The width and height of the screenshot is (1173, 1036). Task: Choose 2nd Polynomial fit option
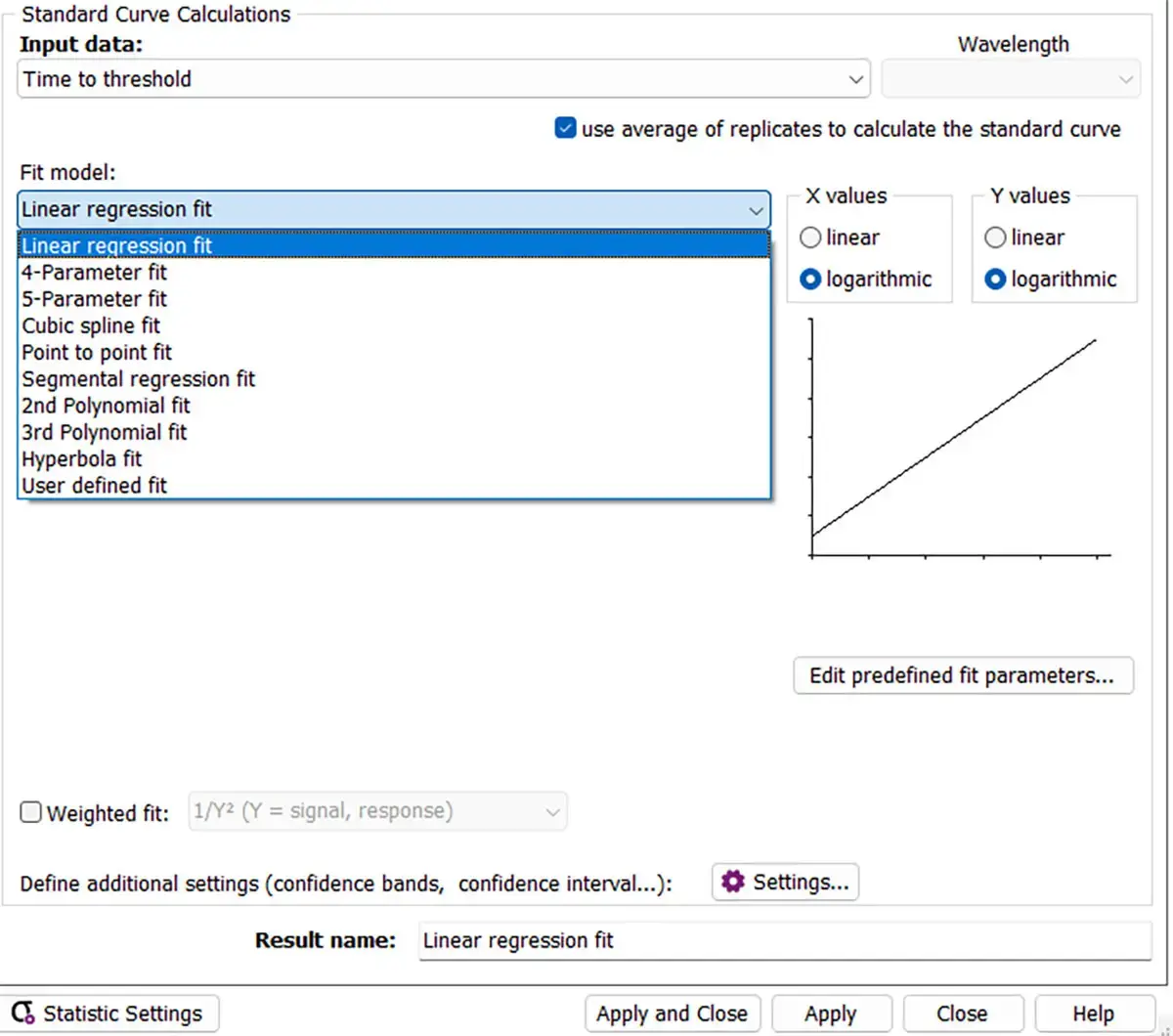tap(394, 405)
